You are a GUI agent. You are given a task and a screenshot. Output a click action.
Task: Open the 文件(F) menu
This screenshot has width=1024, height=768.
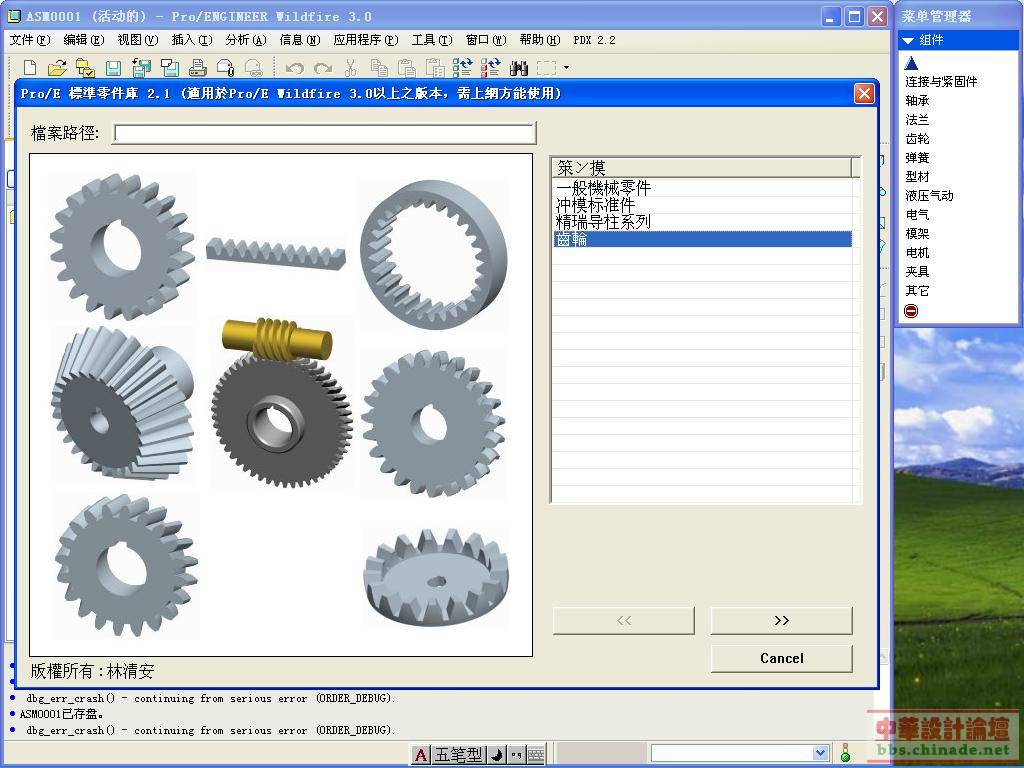point(30,40)
